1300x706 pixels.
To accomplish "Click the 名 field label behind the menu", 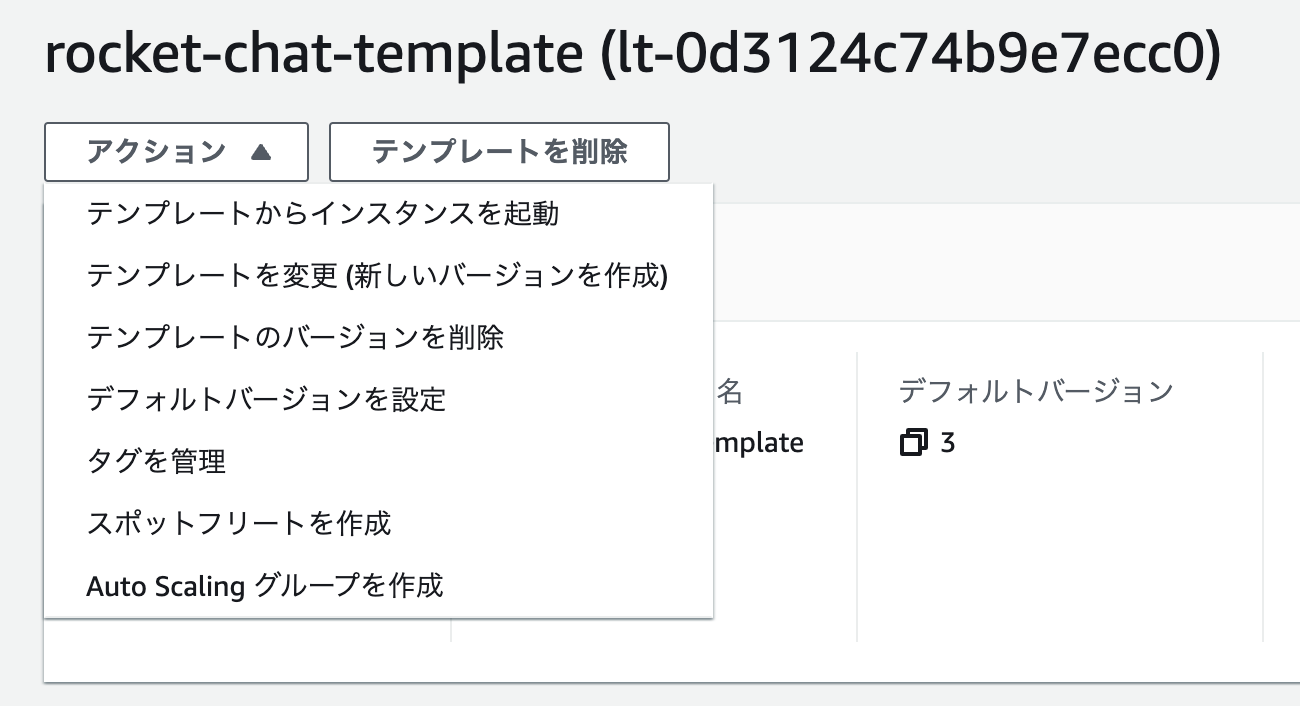I will click(x=729, y=391).
